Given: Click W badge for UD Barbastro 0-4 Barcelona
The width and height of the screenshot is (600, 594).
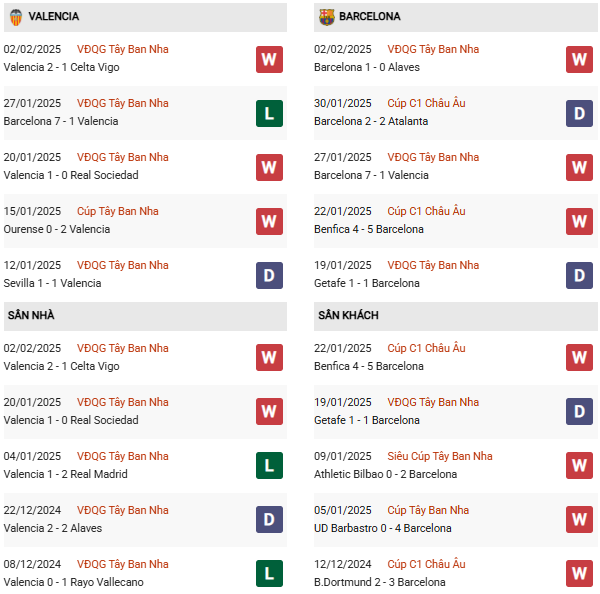Looking at the screenshot, I should 579,520.
